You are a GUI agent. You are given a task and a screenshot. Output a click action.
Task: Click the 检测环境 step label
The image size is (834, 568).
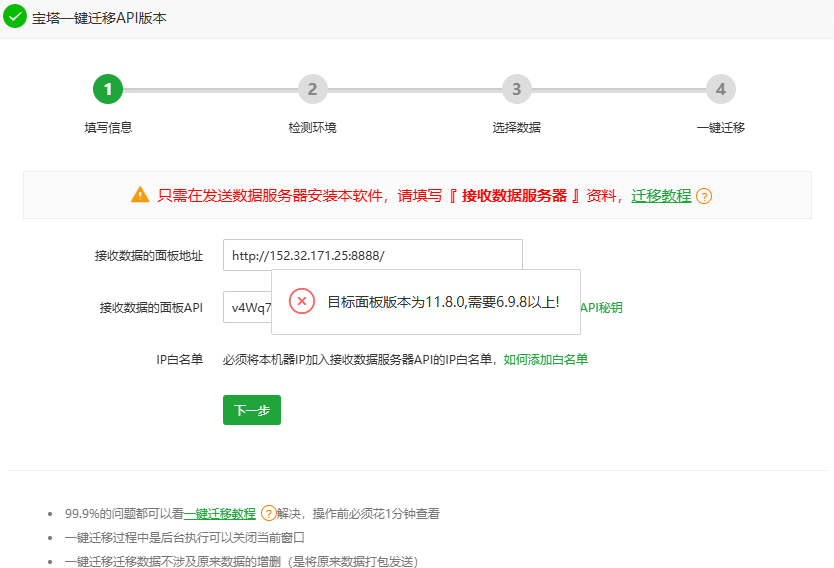312,128
